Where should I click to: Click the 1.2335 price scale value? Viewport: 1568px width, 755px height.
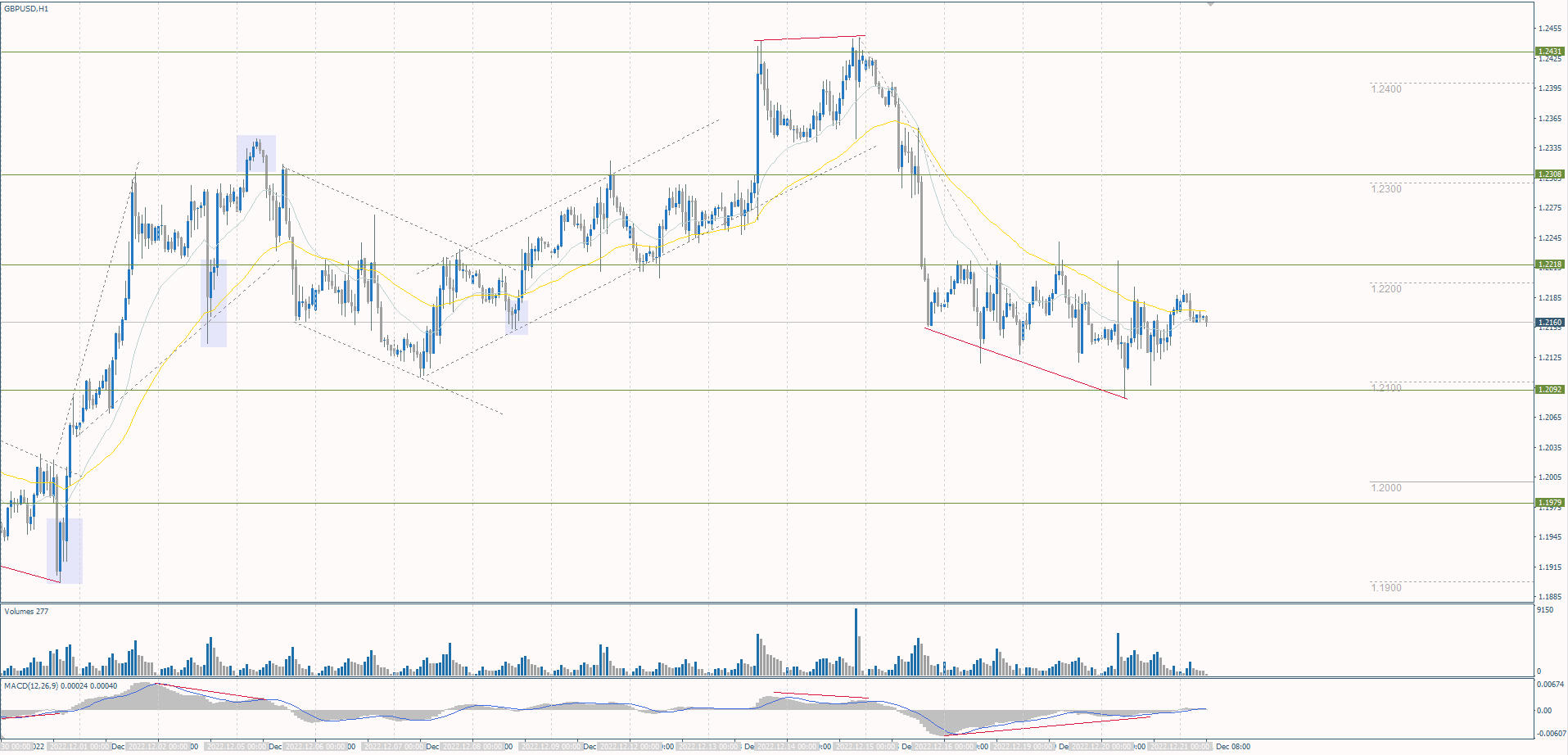tap(1549, 148)
